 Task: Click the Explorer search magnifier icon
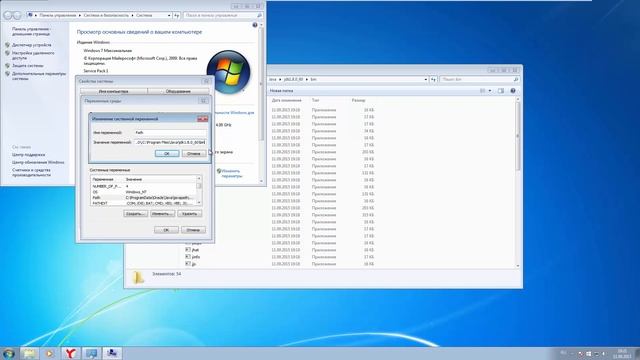pyautogui.click(x=516, y=79)
